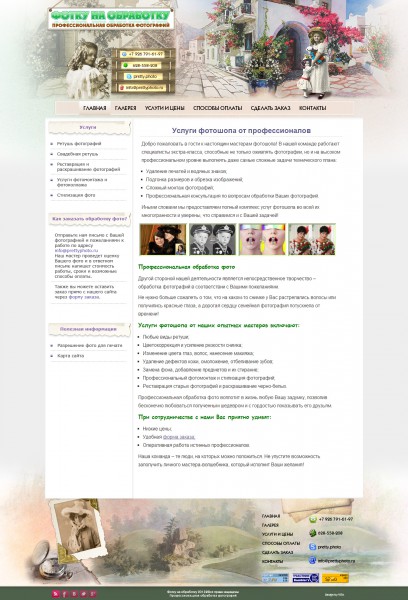408x600 pixels.
Task: Click the Skype icon on header wooden sign
Action: click(x=129, y=77)
